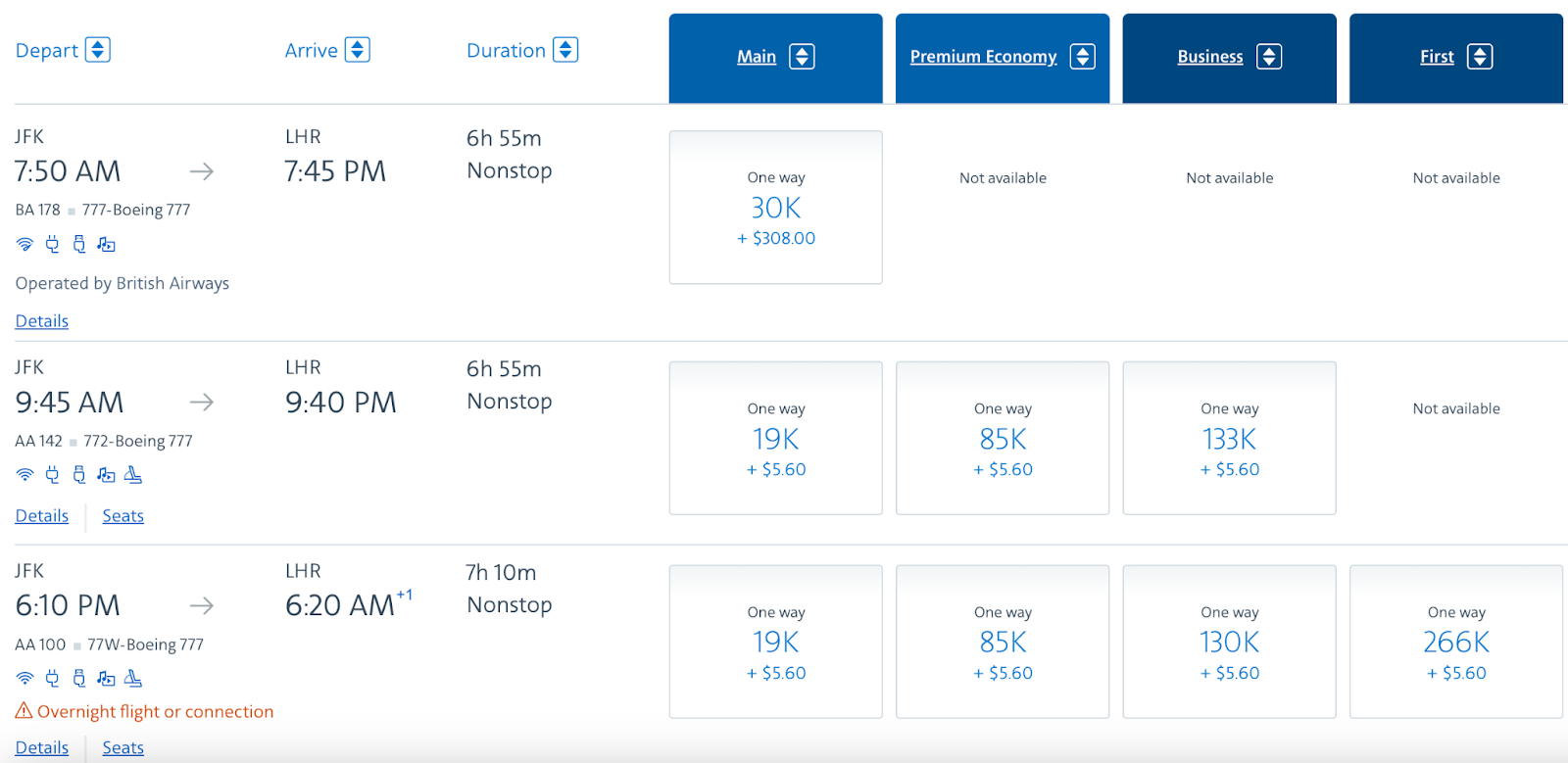Click the entertainment icon for flight BA 178

point(106,244)
